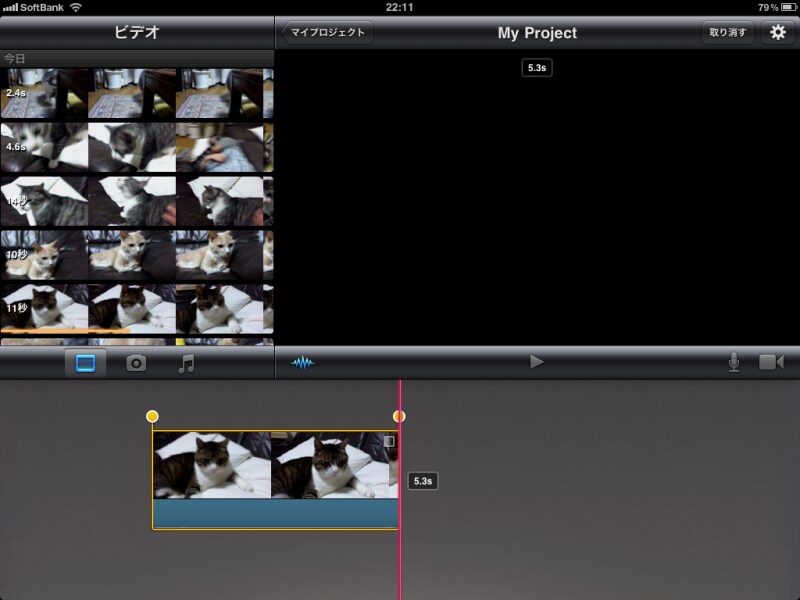Pick the 11秒 clip in the video library

point(136,307)
